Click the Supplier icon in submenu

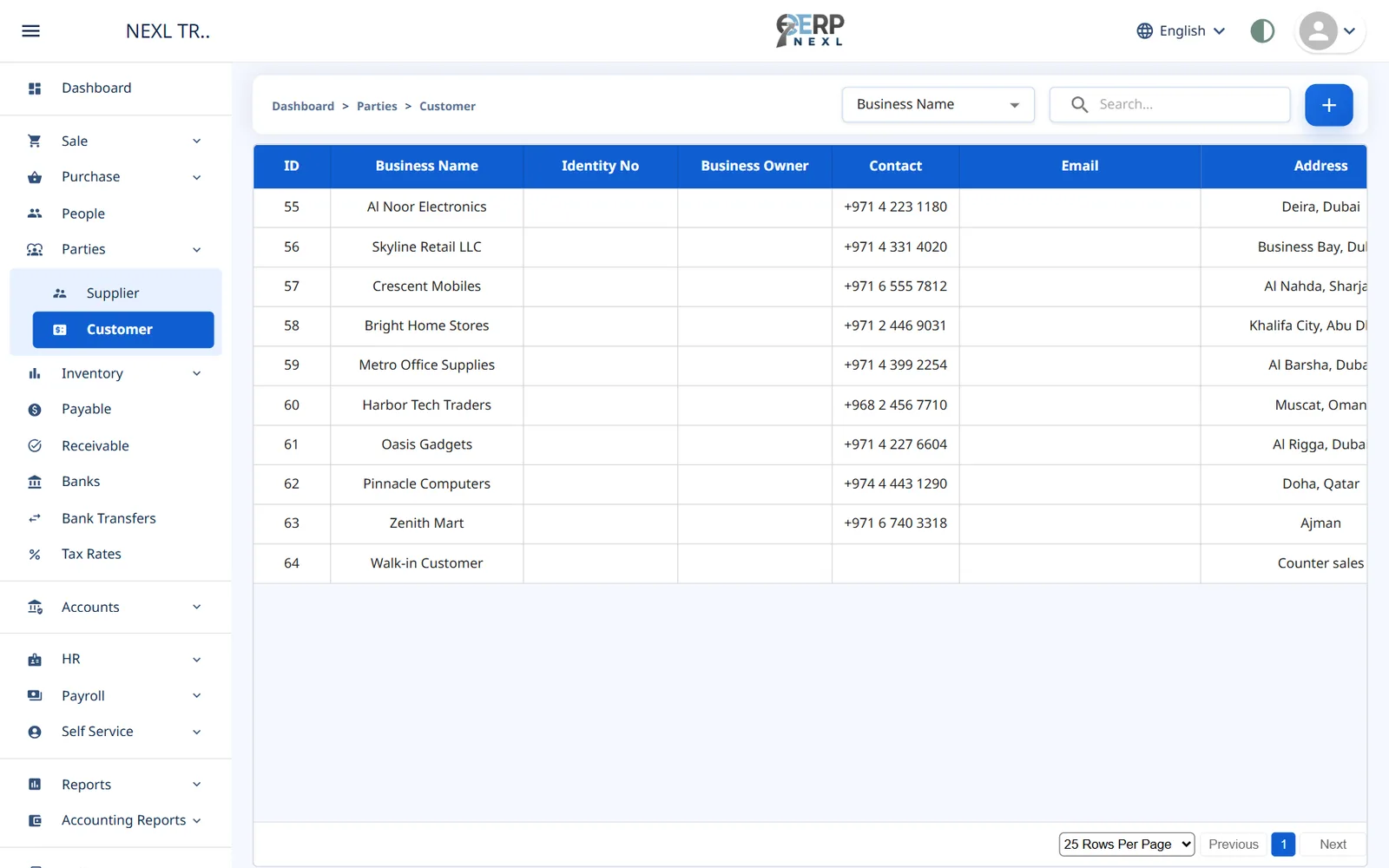pyautogui.click(x=60, y=293)
